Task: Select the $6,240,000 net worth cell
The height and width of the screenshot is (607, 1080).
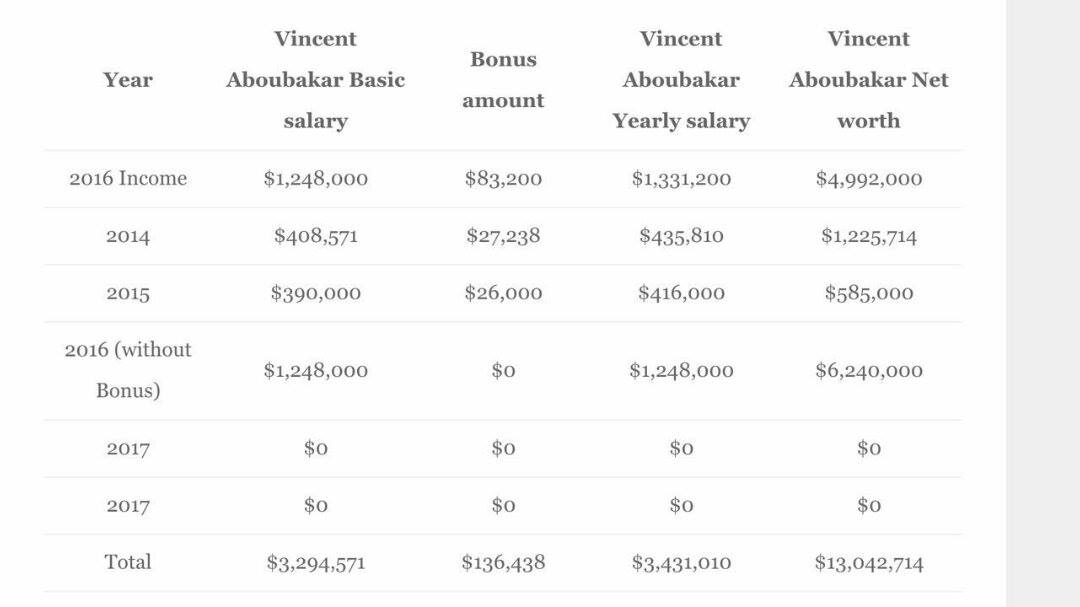Action: click(x=868, y=371)
